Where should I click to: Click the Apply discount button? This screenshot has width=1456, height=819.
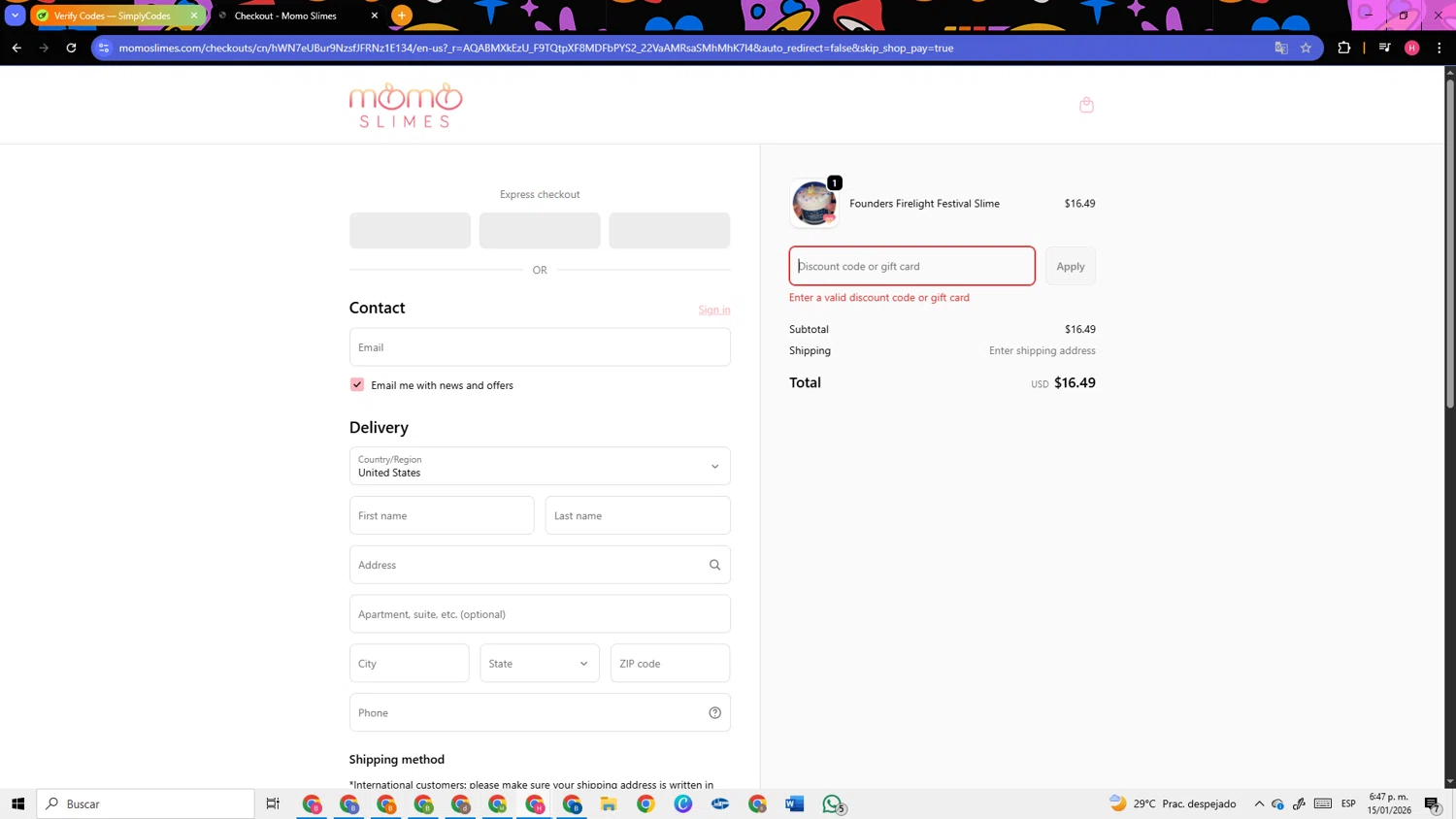tap(1071, 266)
